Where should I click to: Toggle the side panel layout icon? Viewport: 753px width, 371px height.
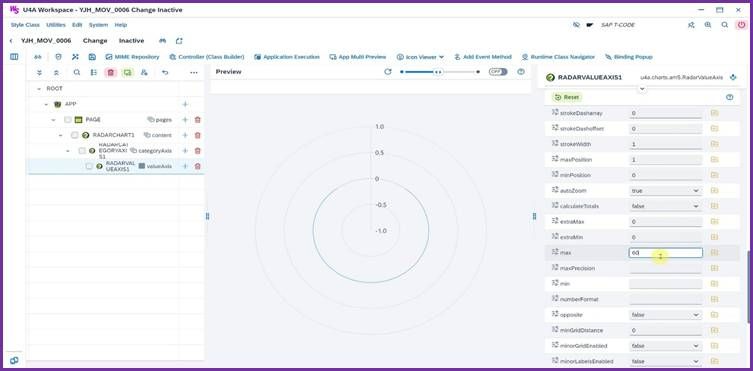pos(14,57)
